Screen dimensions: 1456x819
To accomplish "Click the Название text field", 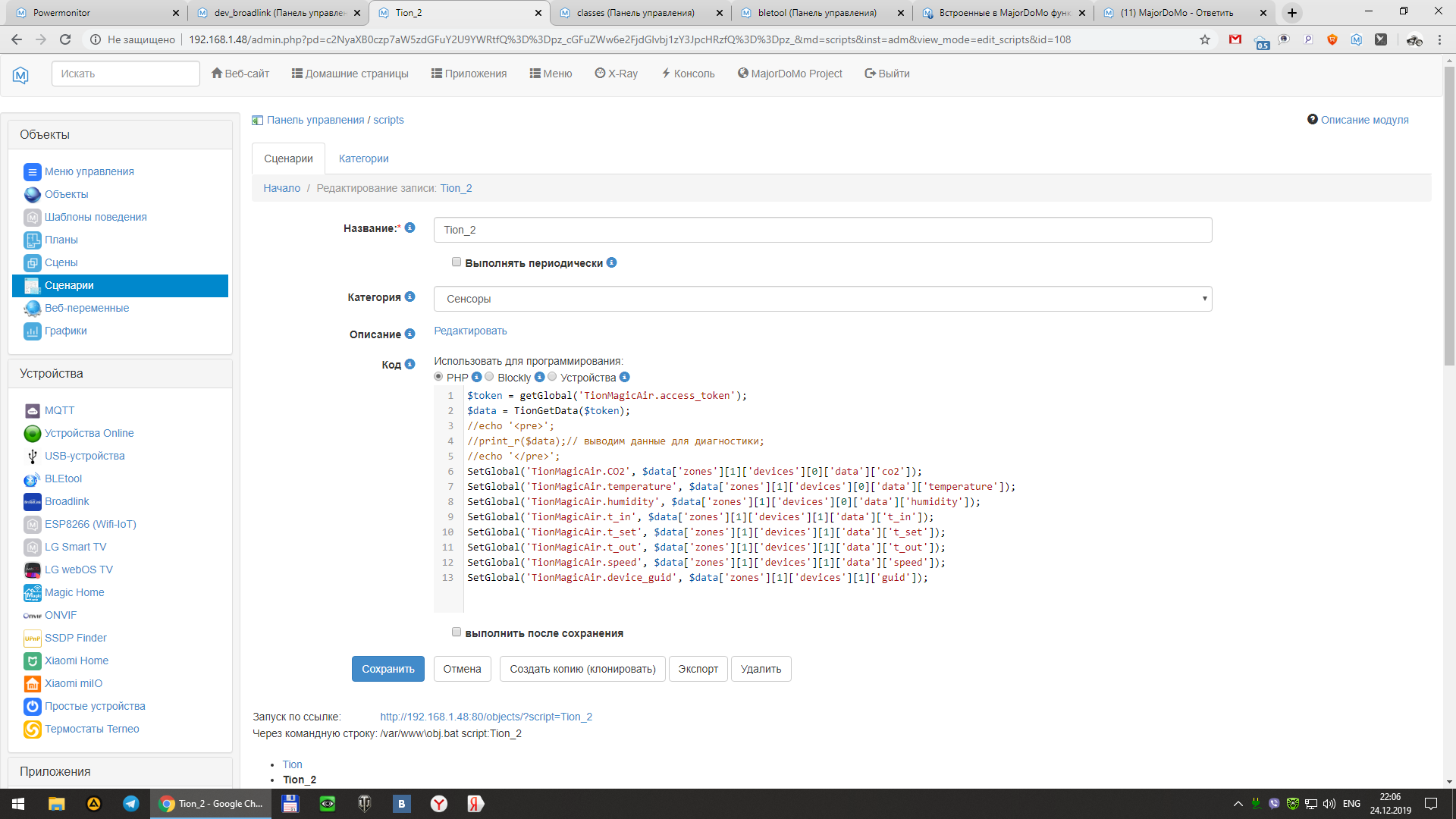I will point(822,230).
